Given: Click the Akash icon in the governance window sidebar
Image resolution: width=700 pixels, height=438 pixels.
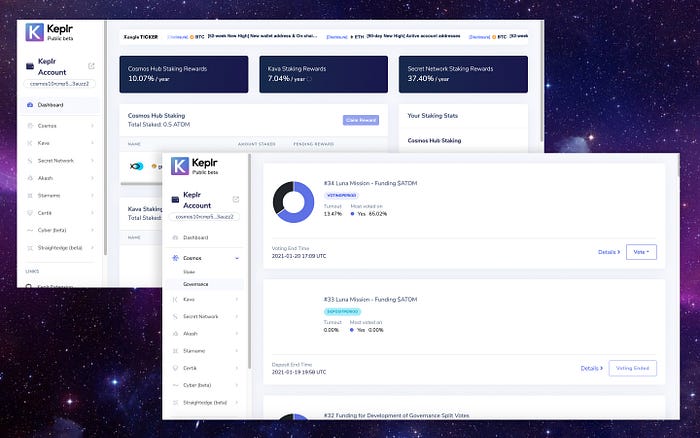Looking at the screenshot, I should tap(175, 334).
